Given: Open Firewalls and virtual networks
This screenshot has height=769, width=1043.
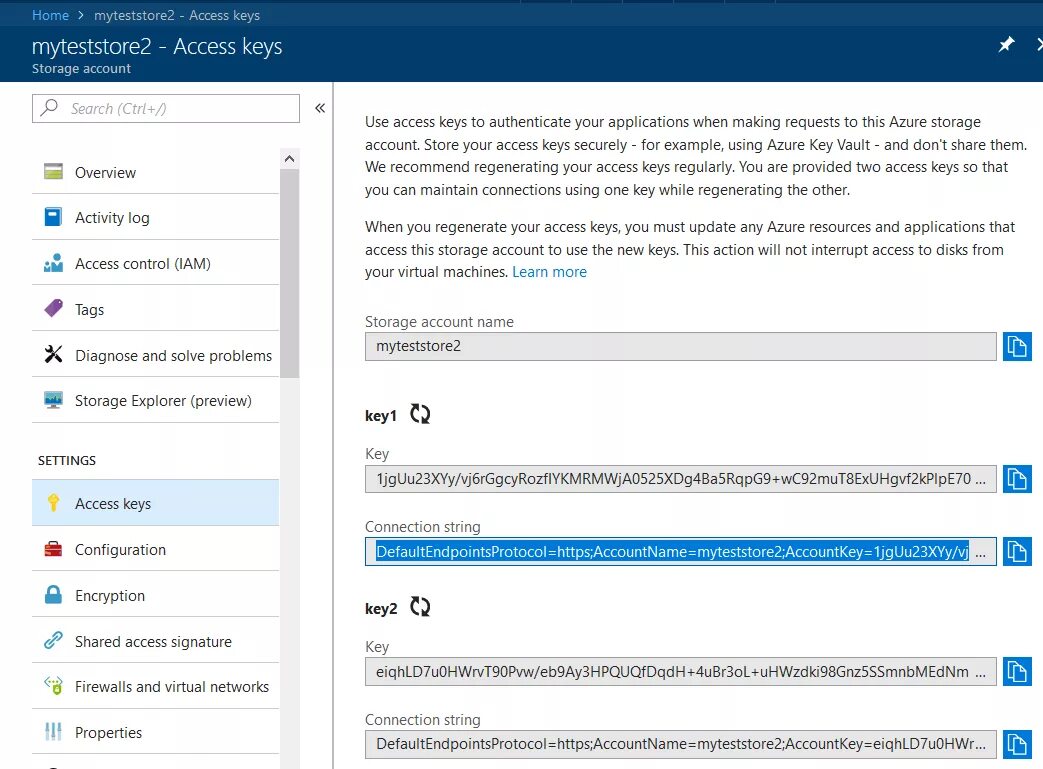Looking at the screenshot, I should coord(155,687).
